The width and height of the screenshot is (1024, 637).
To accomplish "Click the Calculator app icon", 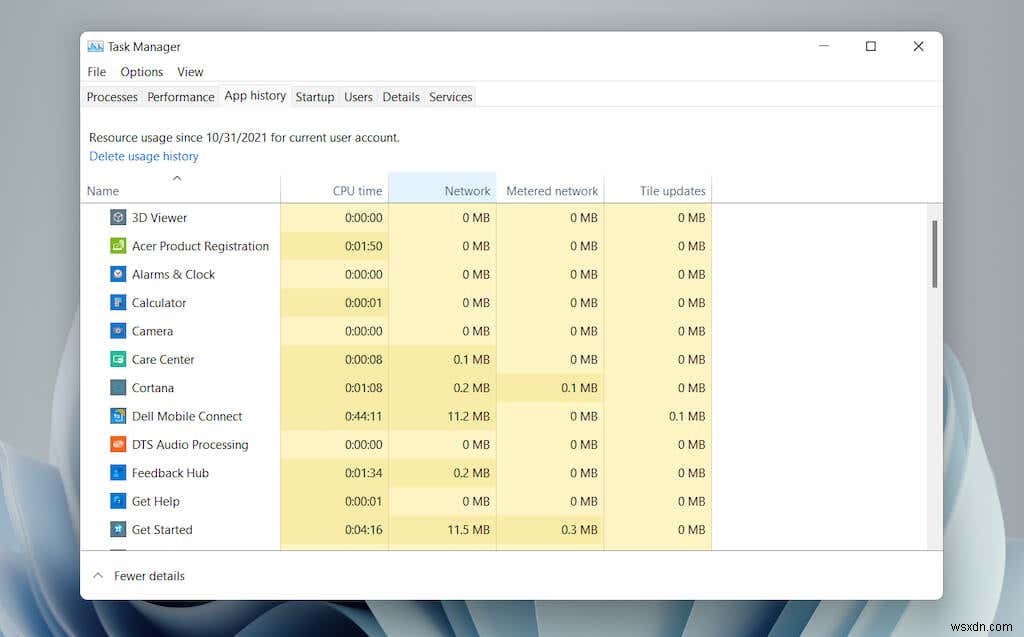I will tap(118, 302).
